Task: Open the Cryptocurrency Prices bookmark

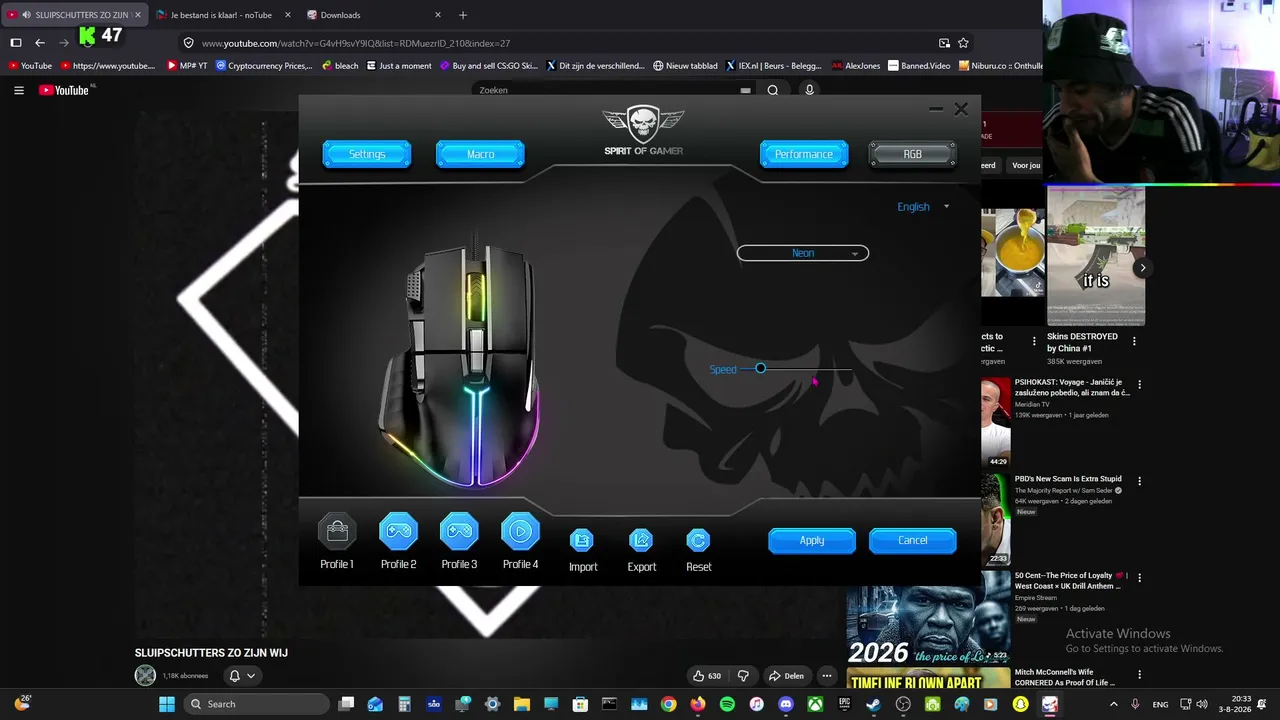Action: tap(264, 66)
